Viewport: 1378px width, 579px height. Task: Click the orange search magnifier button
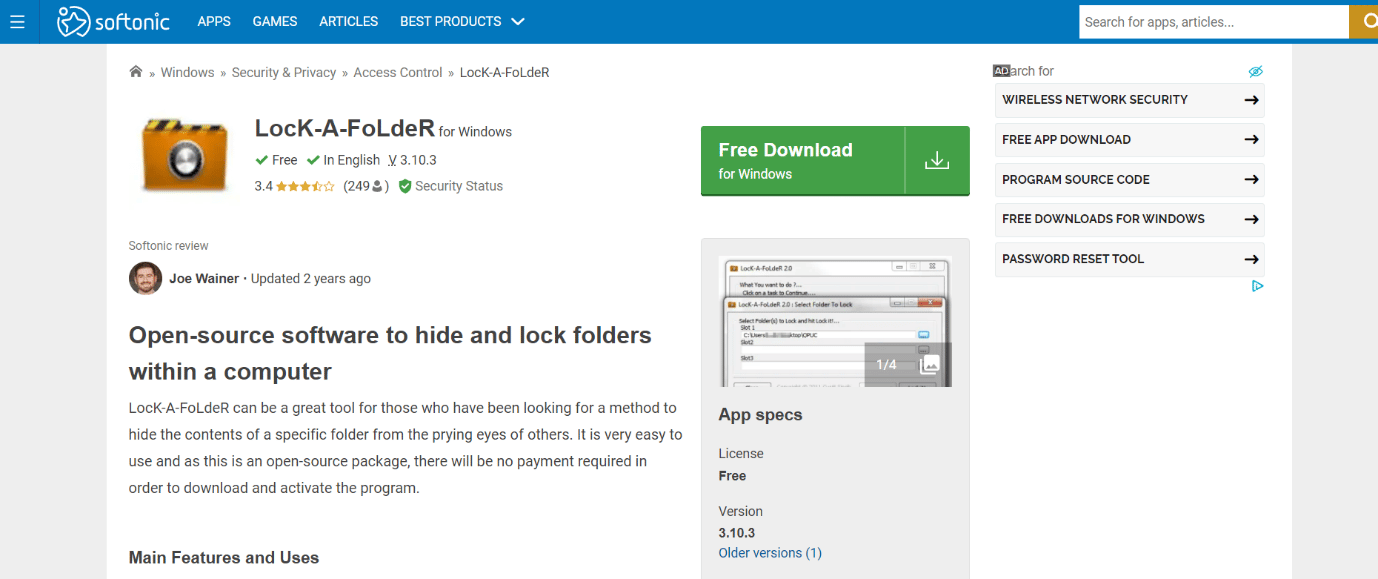click(x=1364, y=22)
